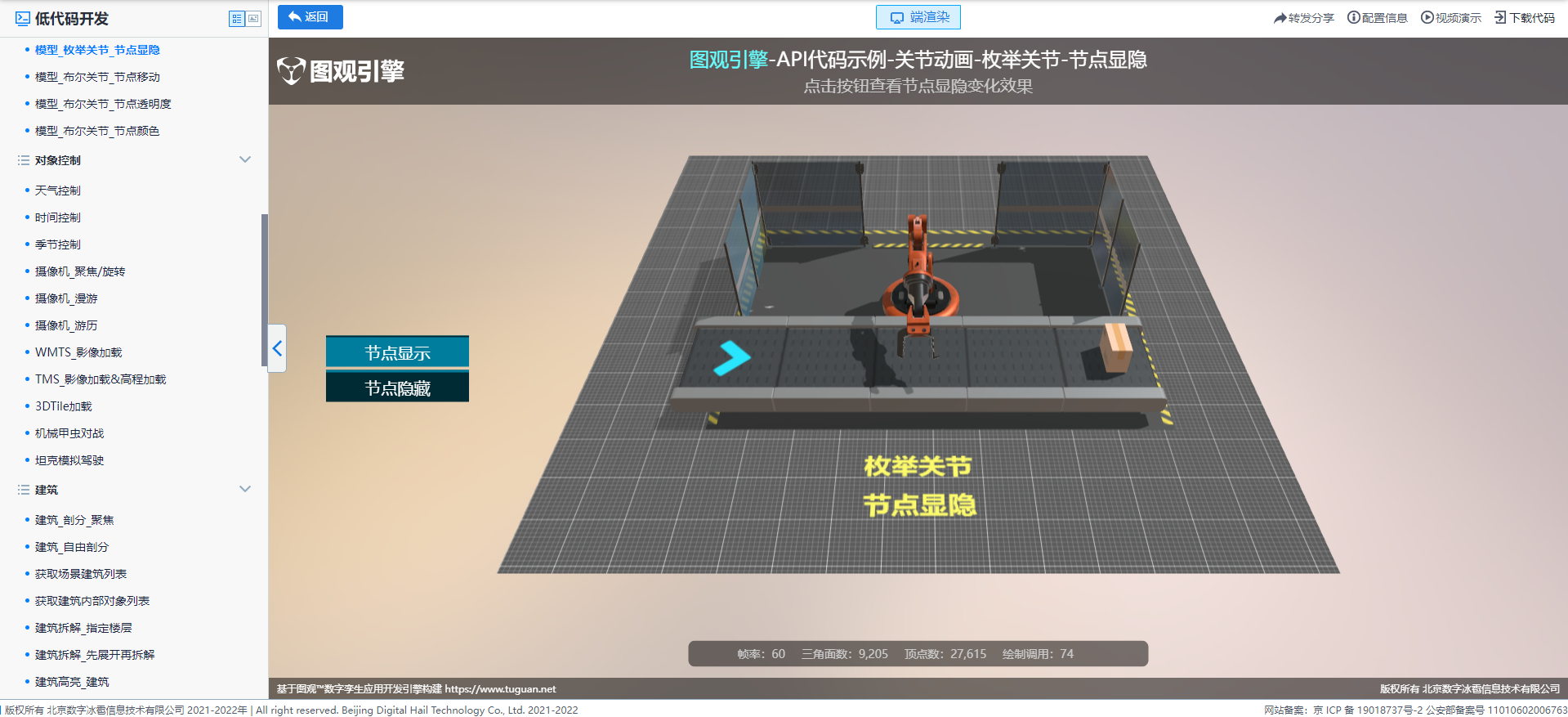Image resolution: width=1568 pixels, height=717 pixels.
Task: Open 天气控制 example
Action: click(x=58, y=190)
